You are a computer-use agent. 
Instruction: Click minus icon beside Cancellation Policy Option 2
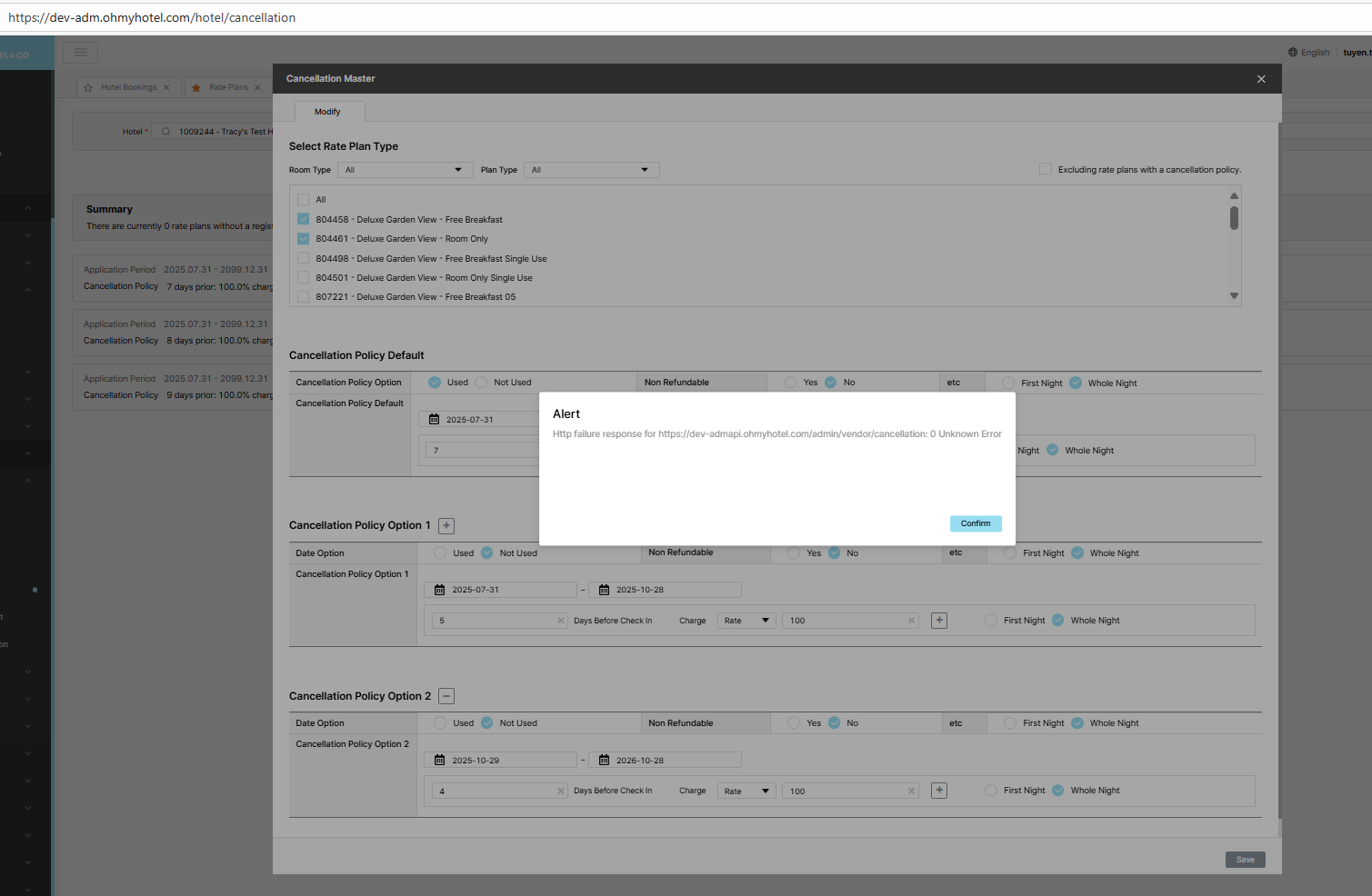(446, 696)
